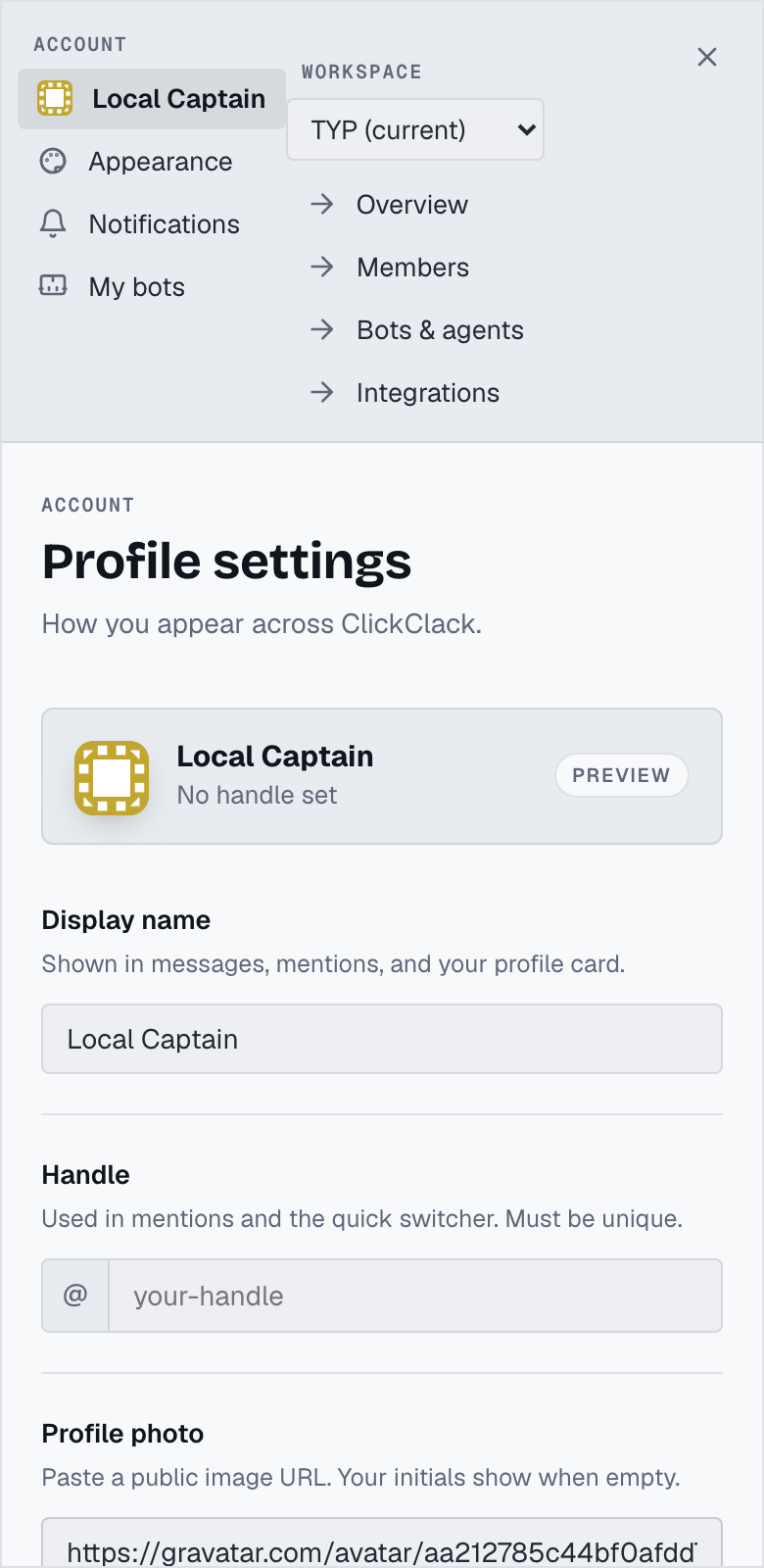Open the TYP (current) workspace dropdown
The width and height of the screenshot is (764, 1568).
415,129
